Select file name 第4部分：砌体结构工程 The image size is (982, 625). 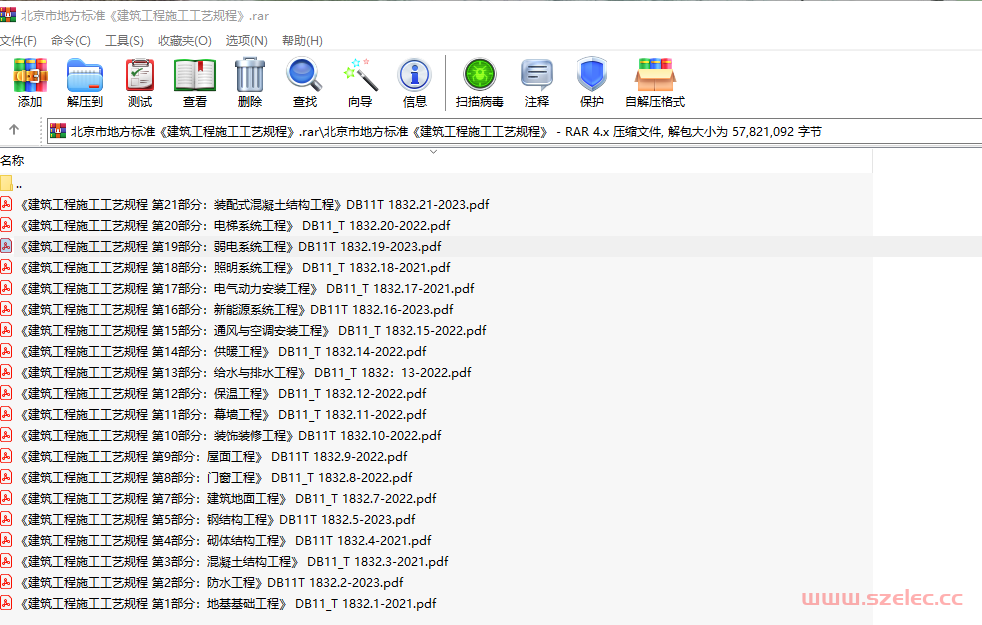(x=226, y=540)
